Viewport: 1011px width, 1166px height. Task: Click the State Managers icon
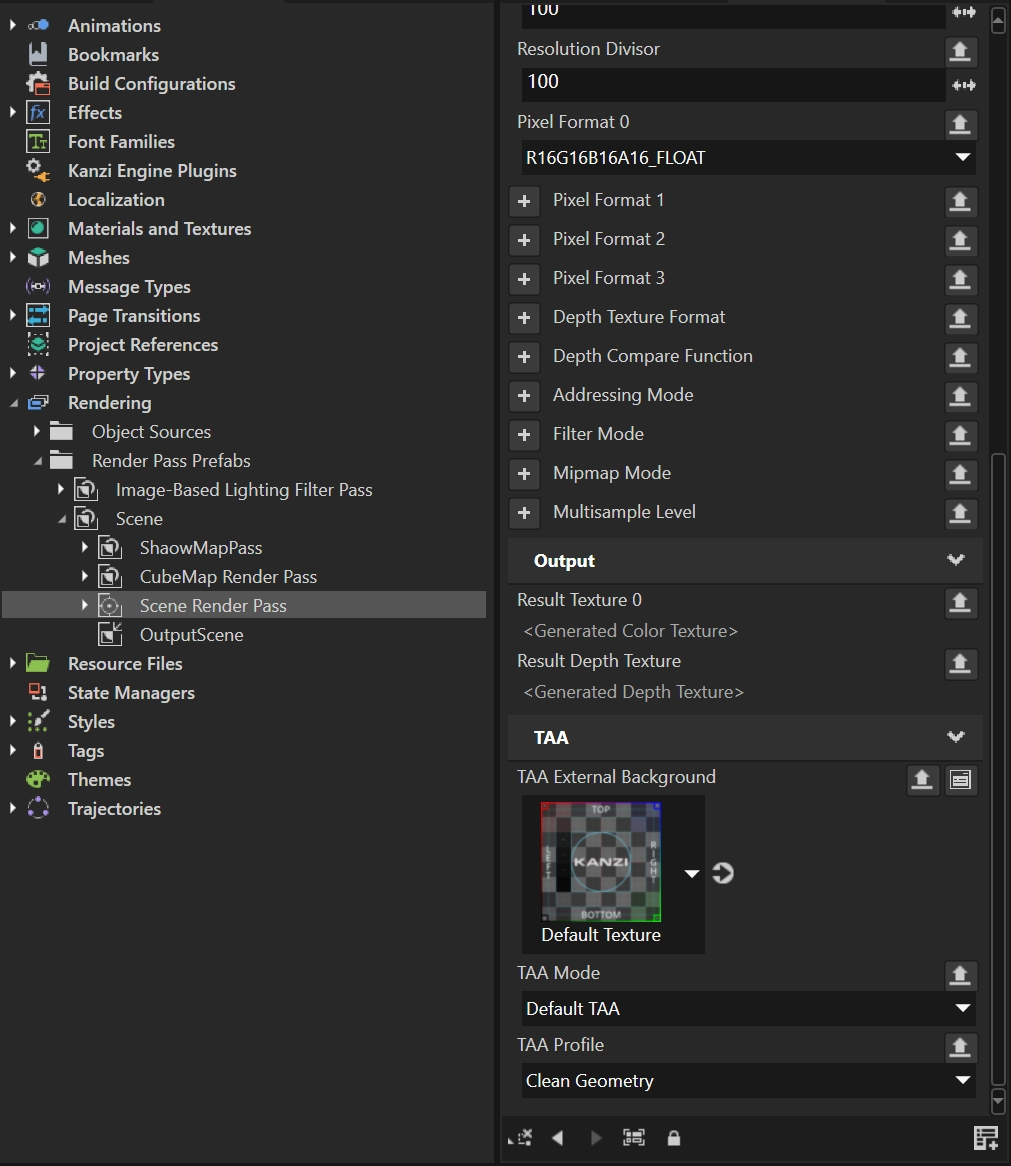38,692
